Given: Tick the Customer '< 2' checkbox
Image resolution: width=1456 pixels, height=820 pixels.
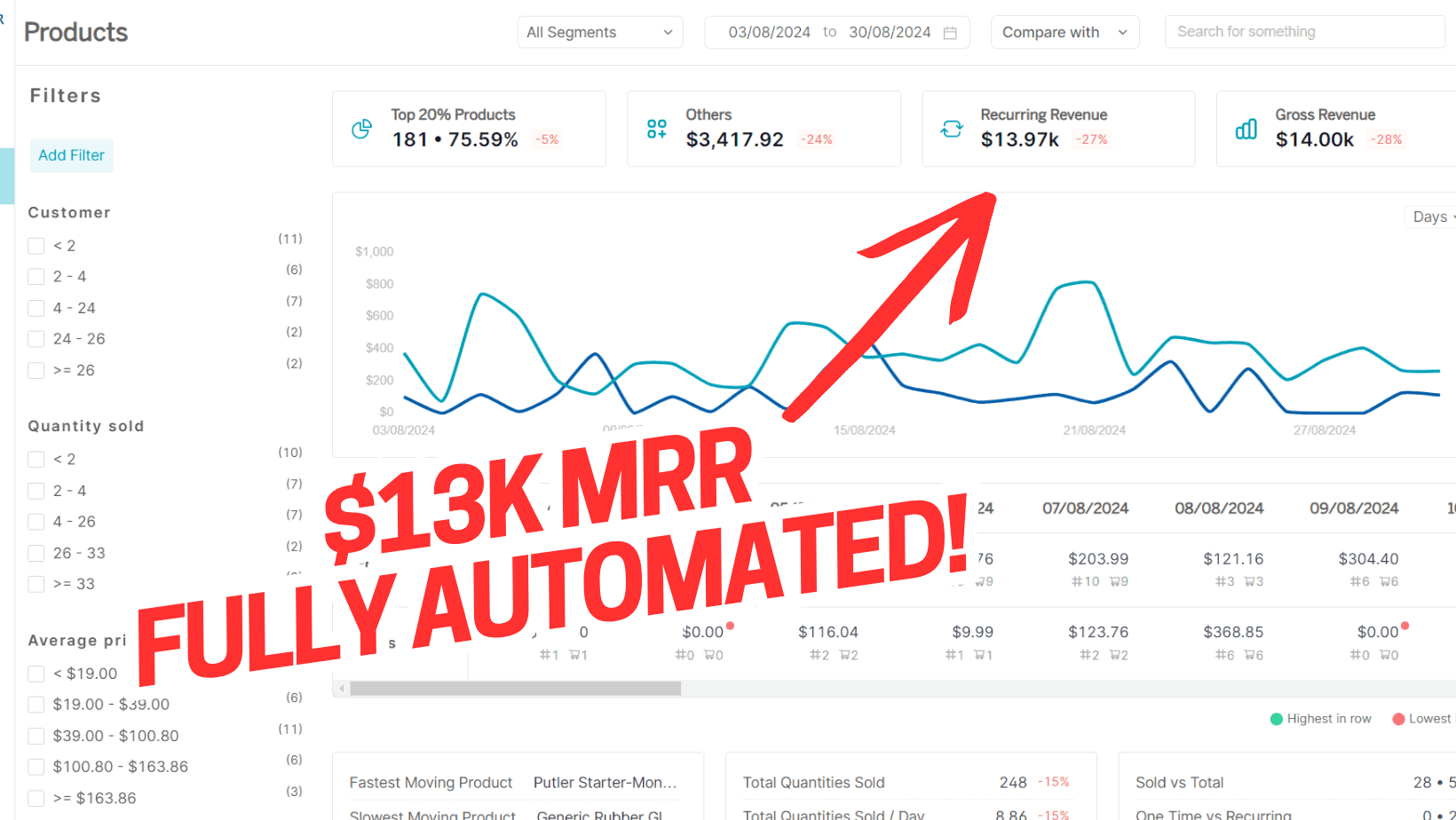Looking at the screenshot, I should point(36,246).
